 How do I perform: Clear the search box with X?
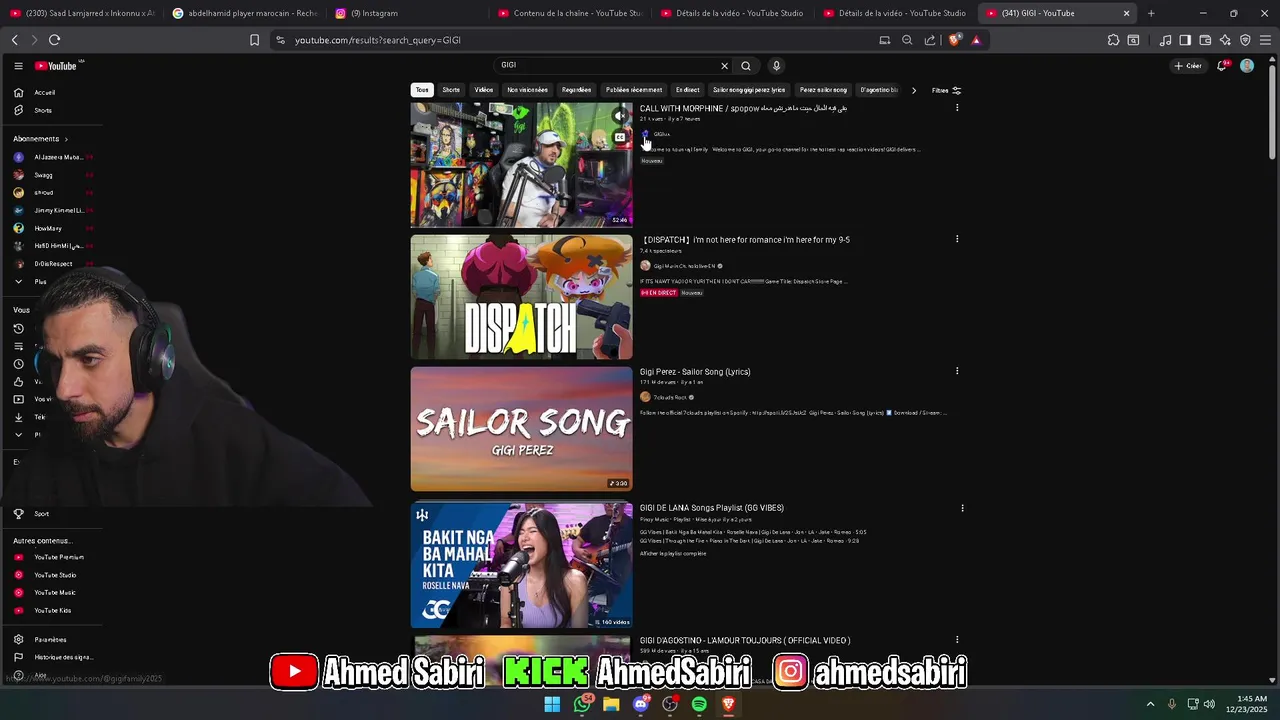tap(725, 66)
